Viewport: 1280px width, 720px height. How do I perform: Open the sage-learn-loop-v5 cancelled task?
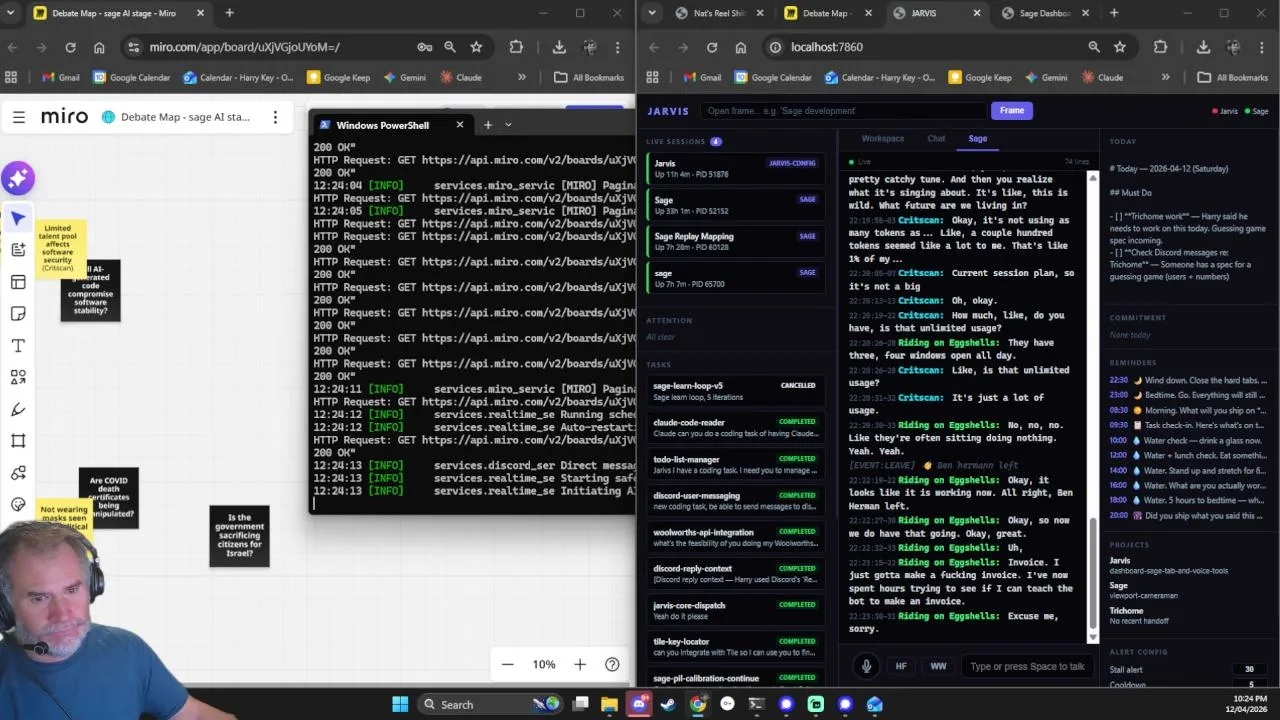pyautogui.click(x=735, y=391)
